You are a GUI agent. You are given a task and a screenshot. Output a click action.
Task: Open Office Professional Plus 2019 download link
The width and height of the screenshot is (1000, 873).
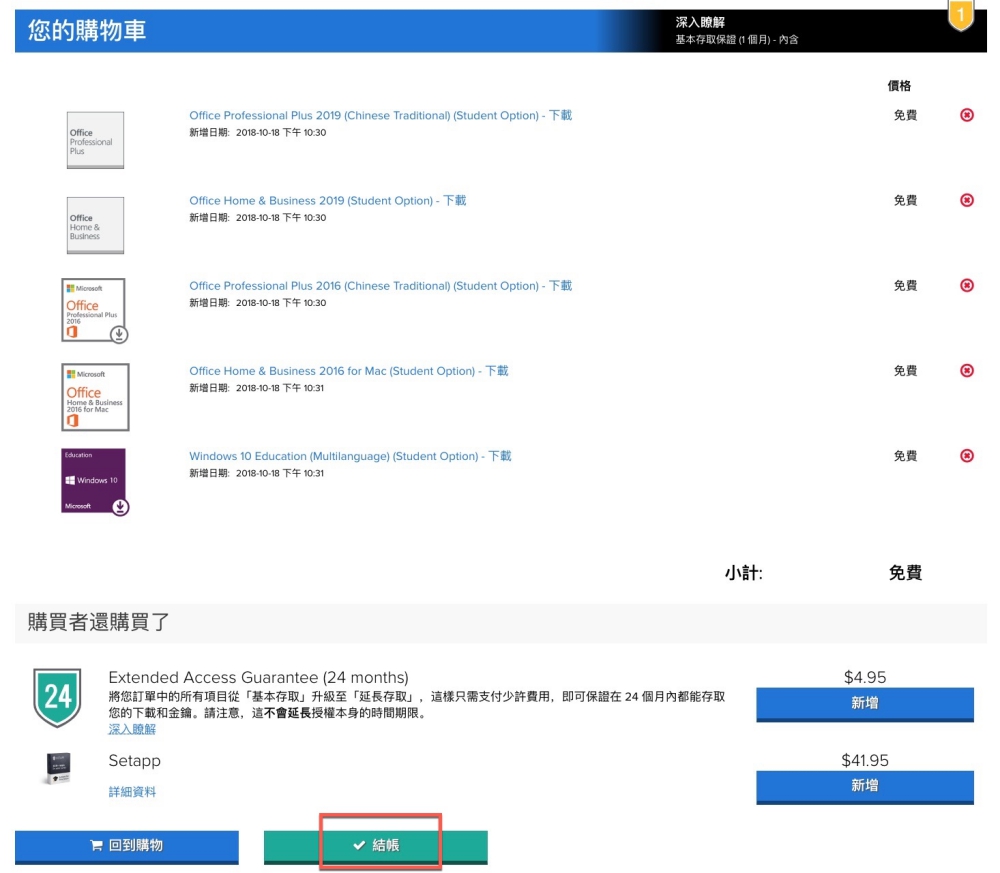[x=380, y=116]
